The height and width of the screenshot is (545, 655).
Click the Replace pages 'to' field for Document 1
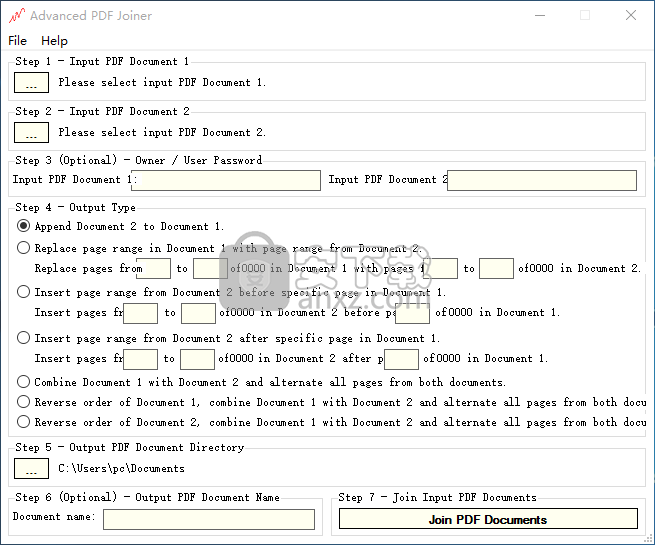coord(210,269)
